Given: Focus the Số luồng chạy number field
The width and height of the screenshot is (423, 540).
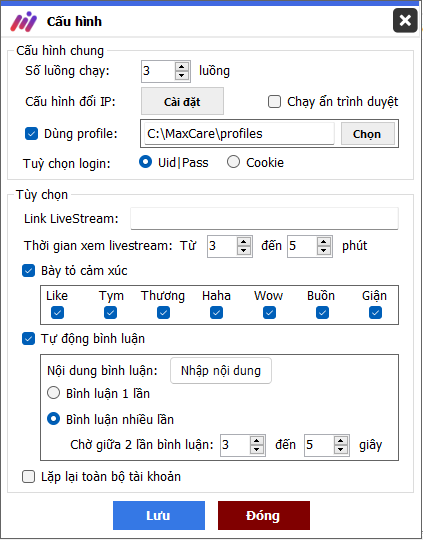Looking at the screenshot, I should point(158,71).
